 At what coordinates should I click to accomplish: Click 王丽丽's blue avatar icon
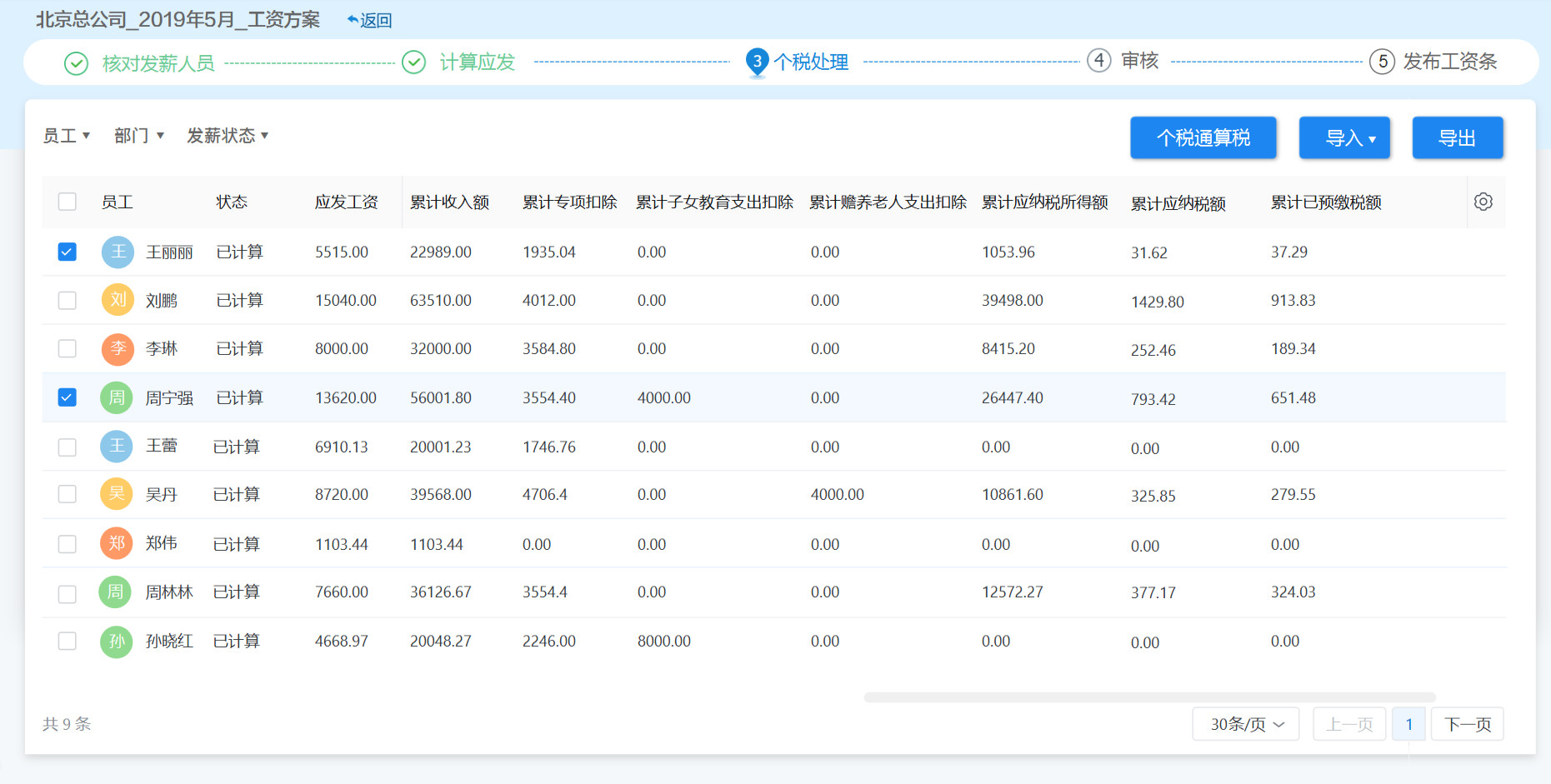pos(118,252)
